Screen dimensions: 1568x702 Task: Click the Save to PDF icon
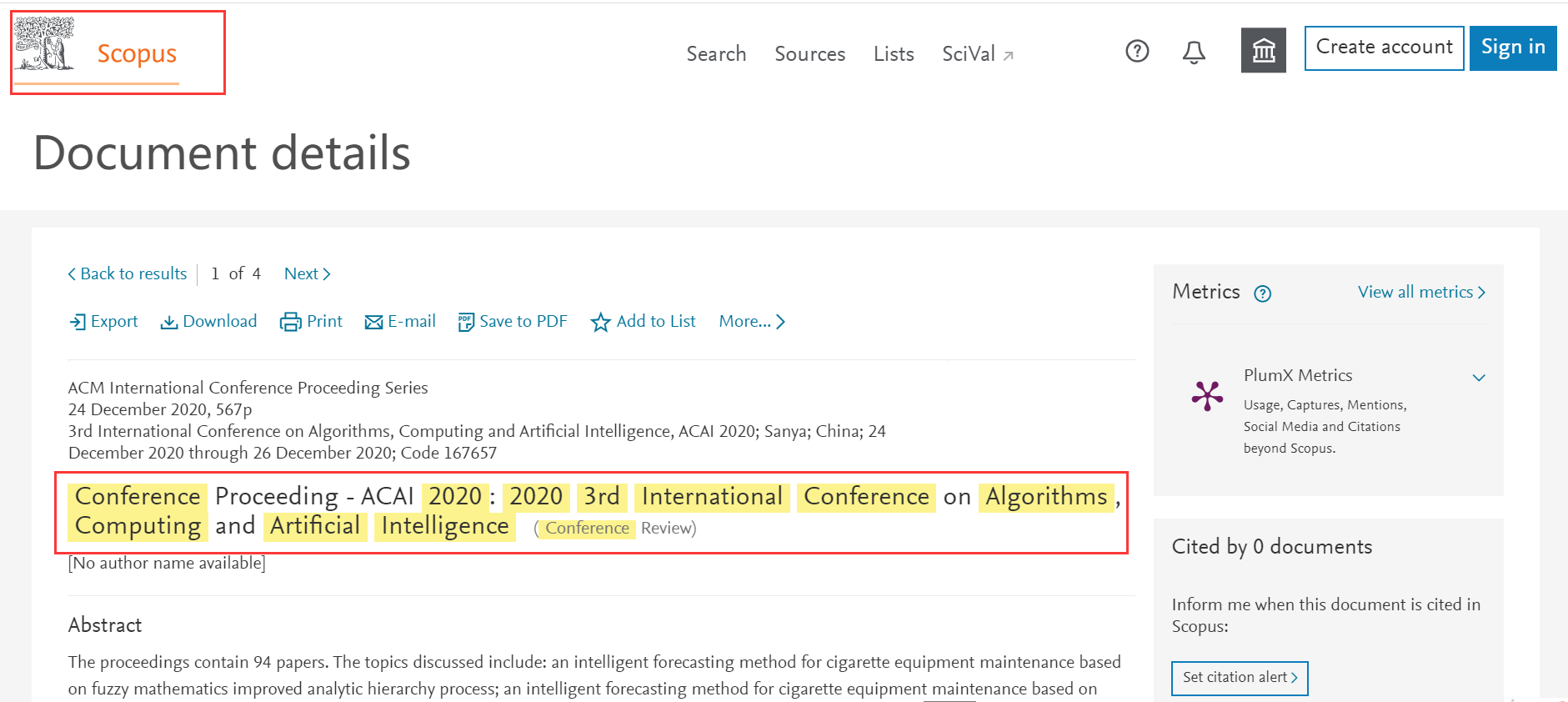coord(466,322)
